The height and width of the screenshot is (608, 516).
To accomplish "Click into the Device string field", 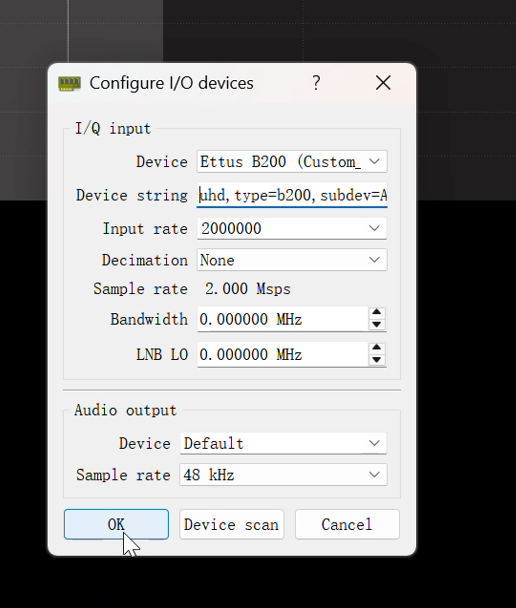I will tap(292, 195).
